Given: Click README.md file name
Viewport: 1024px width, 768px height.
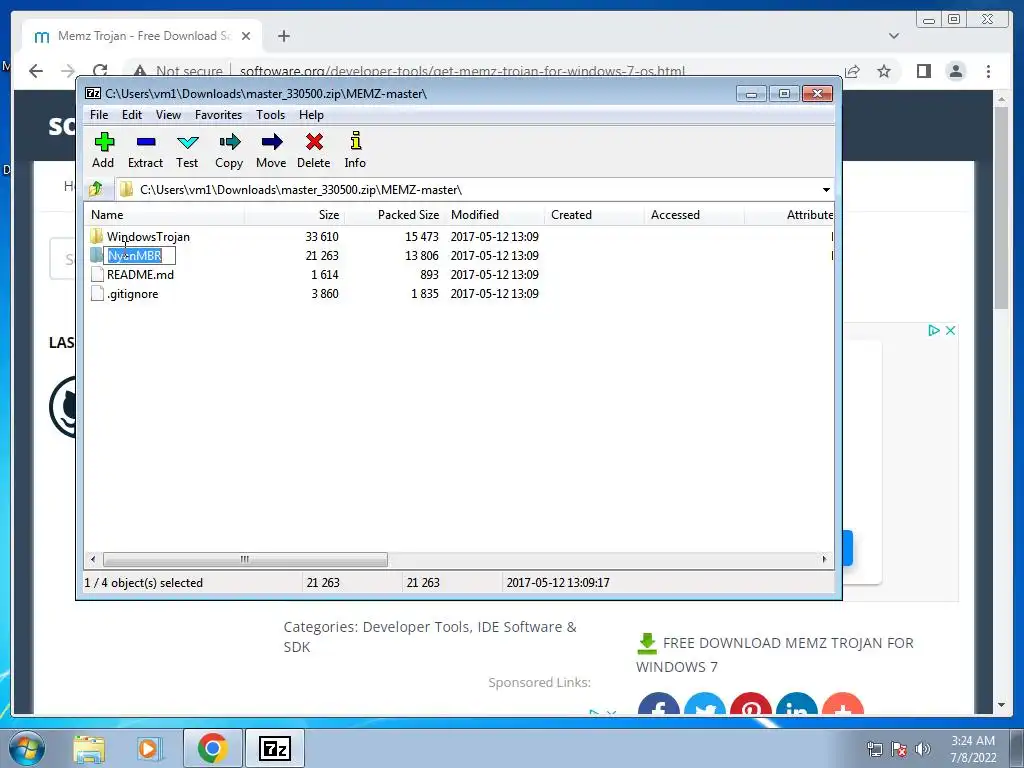Looking at the screenshot, I should coord(140,274).
